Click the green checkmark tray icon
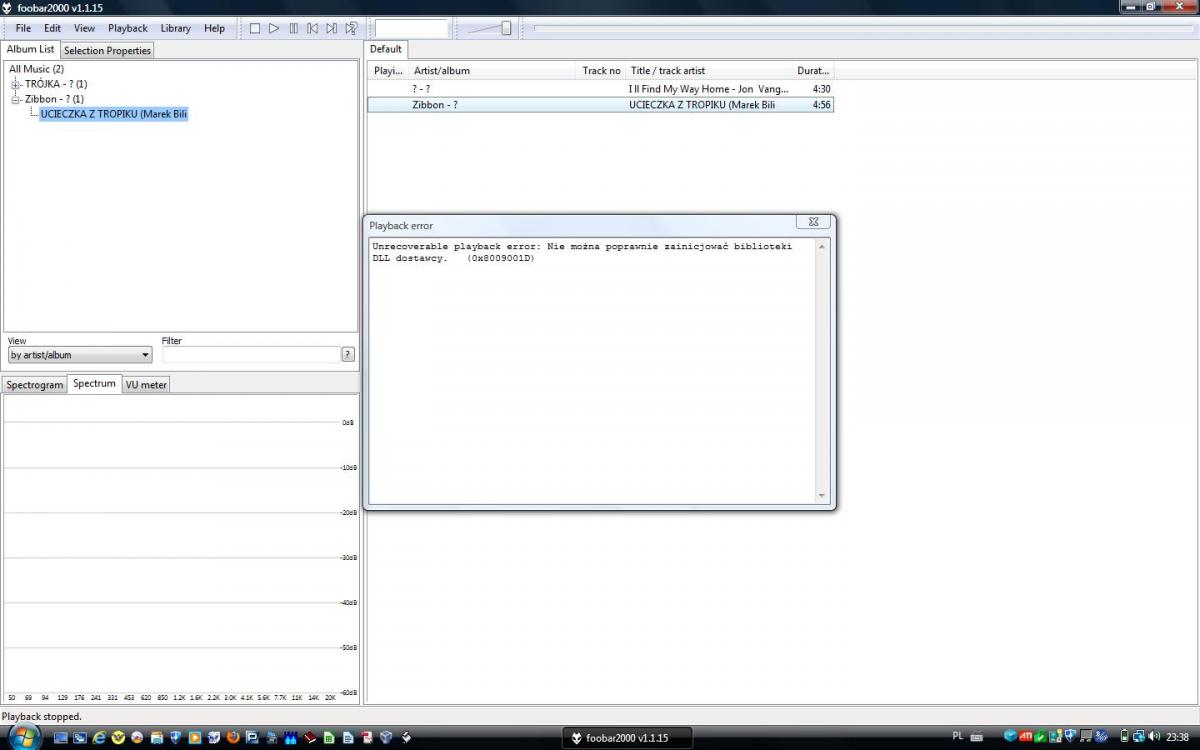Image resolution: width=1200 pixels, height=750 pixels. [1041, 736]
